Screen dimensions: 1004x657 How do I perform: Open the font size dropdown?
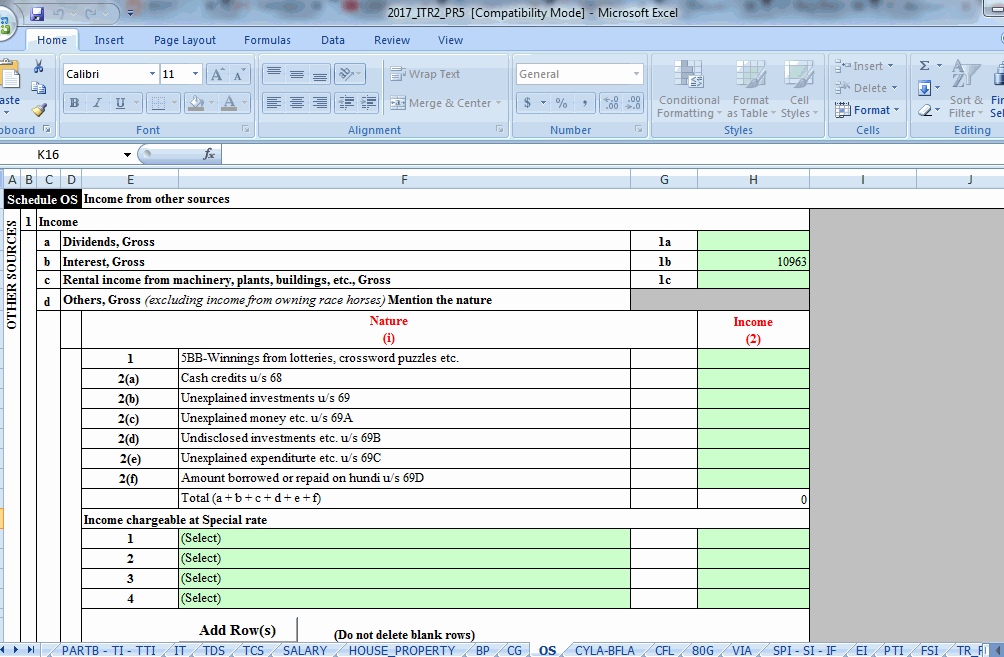[x=196, y=74]
